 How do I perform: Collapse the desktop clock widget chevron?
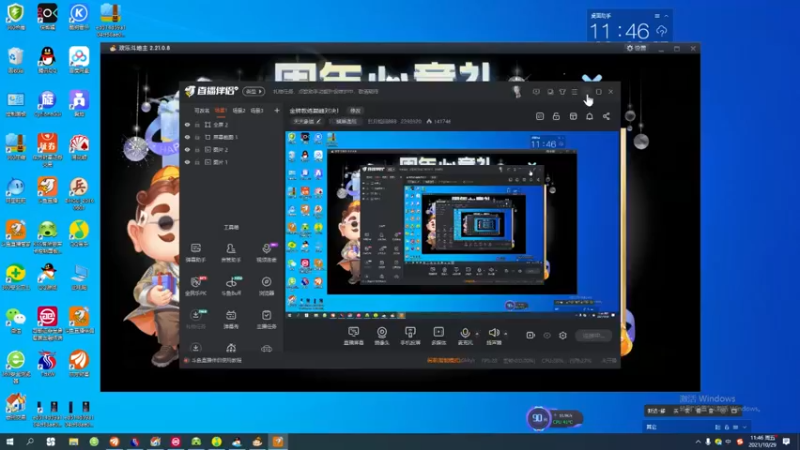(666, 16)
